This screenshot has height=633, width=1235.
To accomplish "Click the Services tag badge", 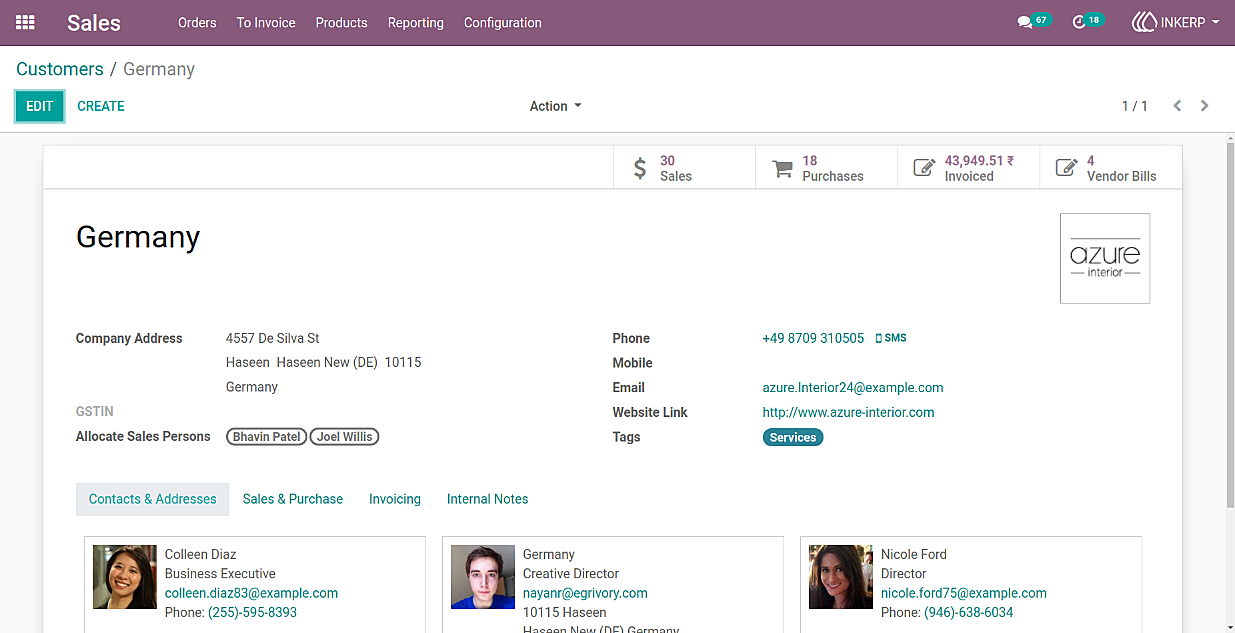I will 793,437.
